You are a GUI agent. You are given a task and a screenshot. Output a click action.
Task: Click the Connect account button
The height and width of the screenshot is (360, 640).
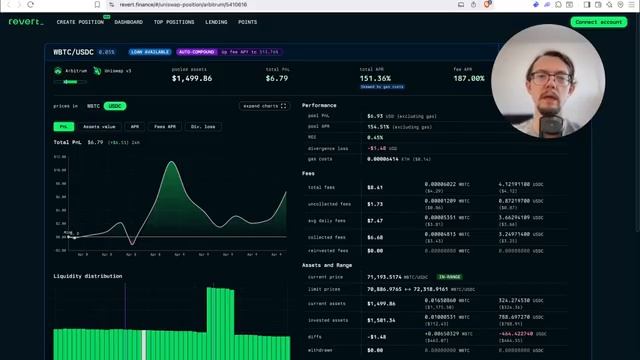tap(599, 22)
